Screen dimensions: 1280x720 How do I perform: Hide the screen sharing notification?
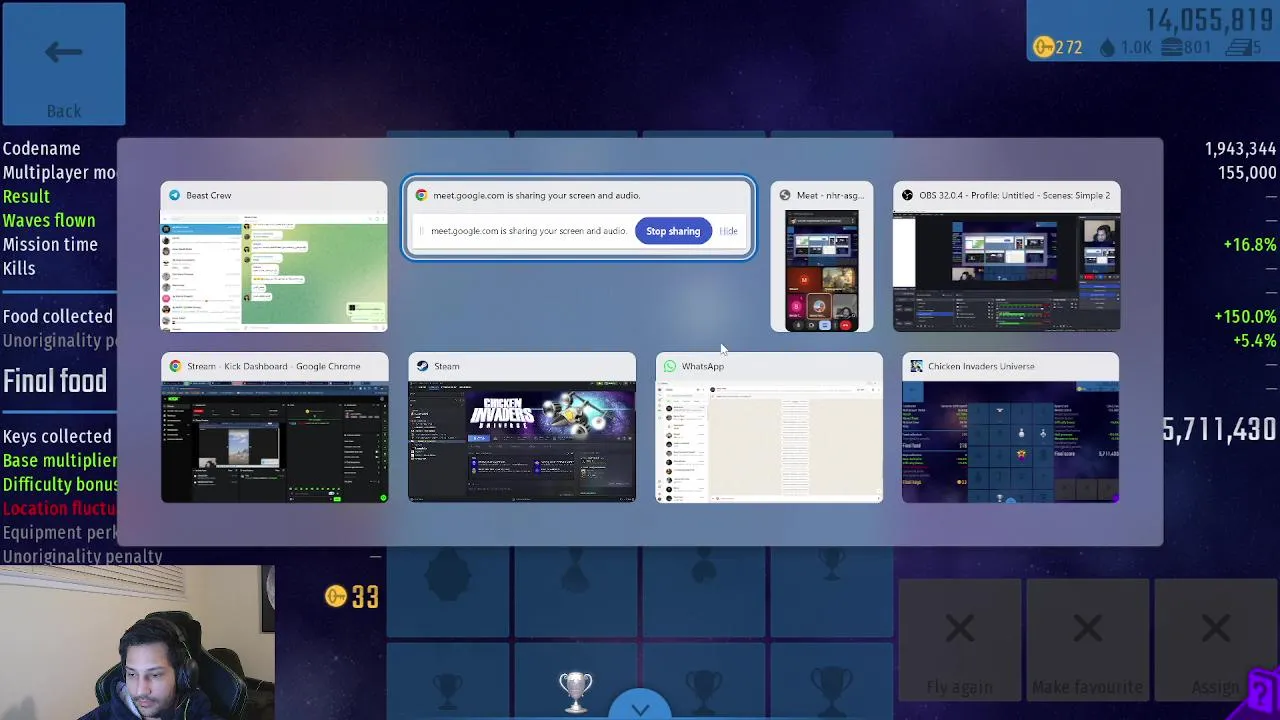click(728, 231)
